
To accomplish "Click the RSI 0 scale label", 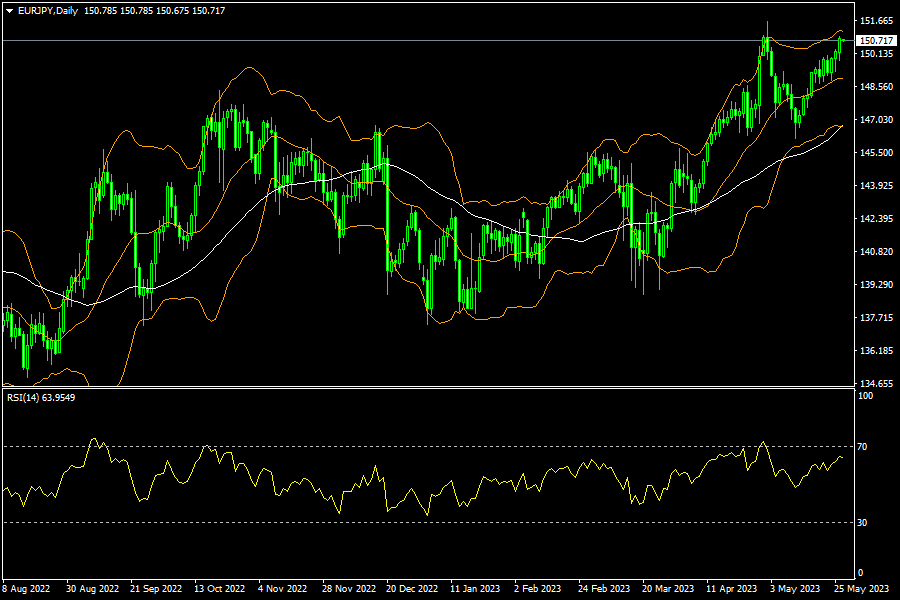I will pyautogui.click(x=860, y=572).
